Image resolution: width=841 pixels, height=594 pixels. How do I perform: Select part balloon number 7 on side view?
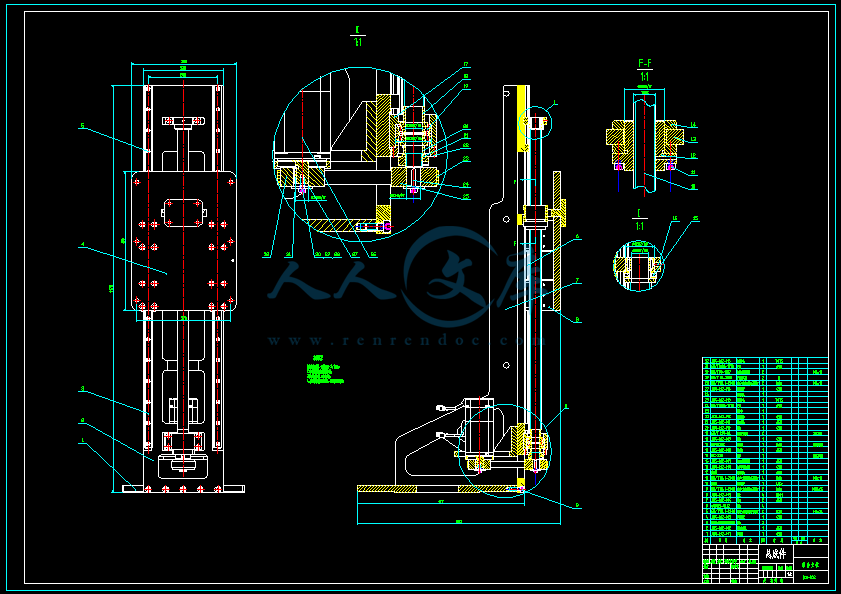[x=578, y=281]
